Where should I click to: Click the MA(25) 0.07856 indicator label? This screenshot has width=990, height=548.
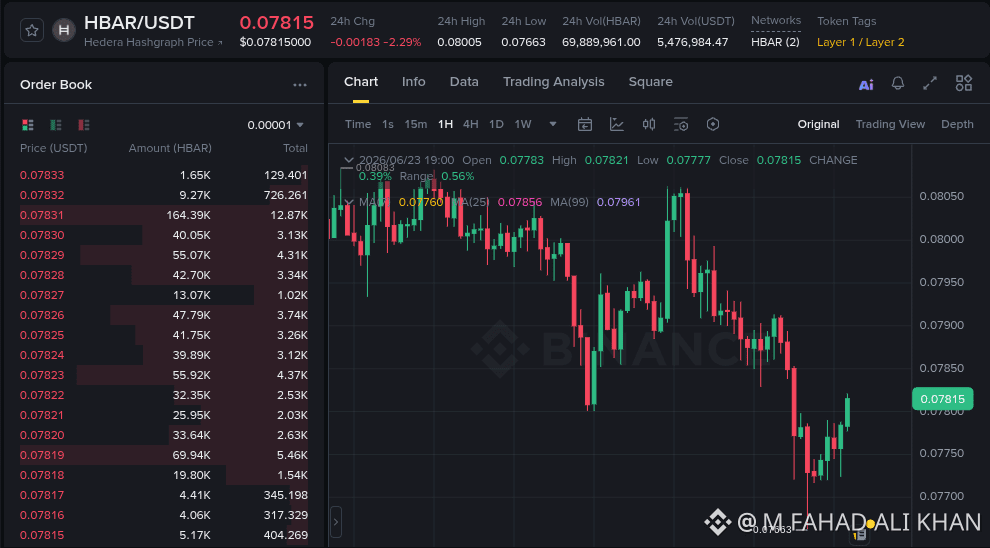coord(496,202)
